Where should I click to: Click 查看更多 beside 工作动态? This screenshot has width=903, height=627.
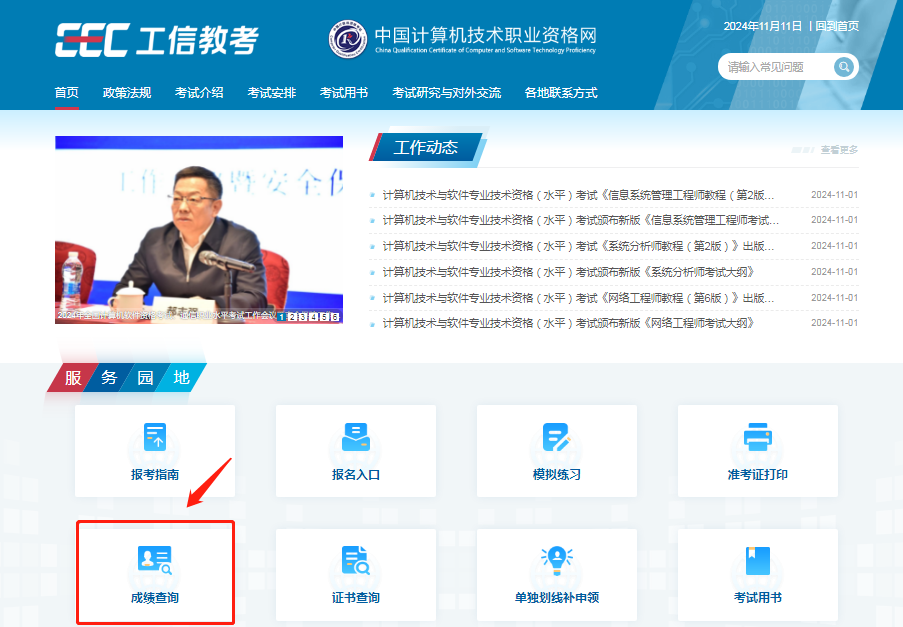(x=838, y=150)
